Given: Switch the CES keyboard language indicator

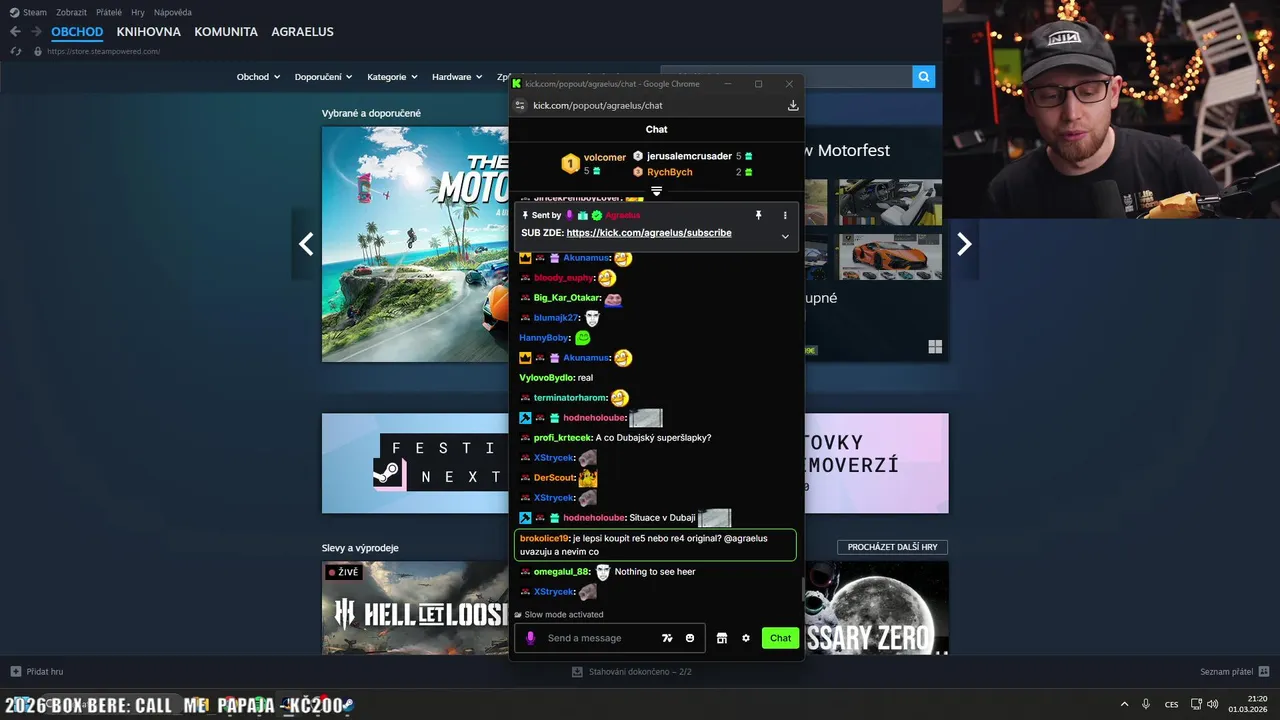Looking at the screenshot, I should (1171, 704).
